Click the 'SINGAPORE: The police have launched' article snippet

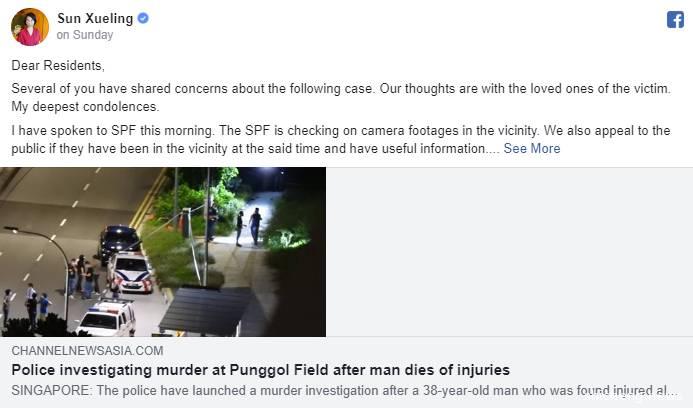click(x=344, y=391)
